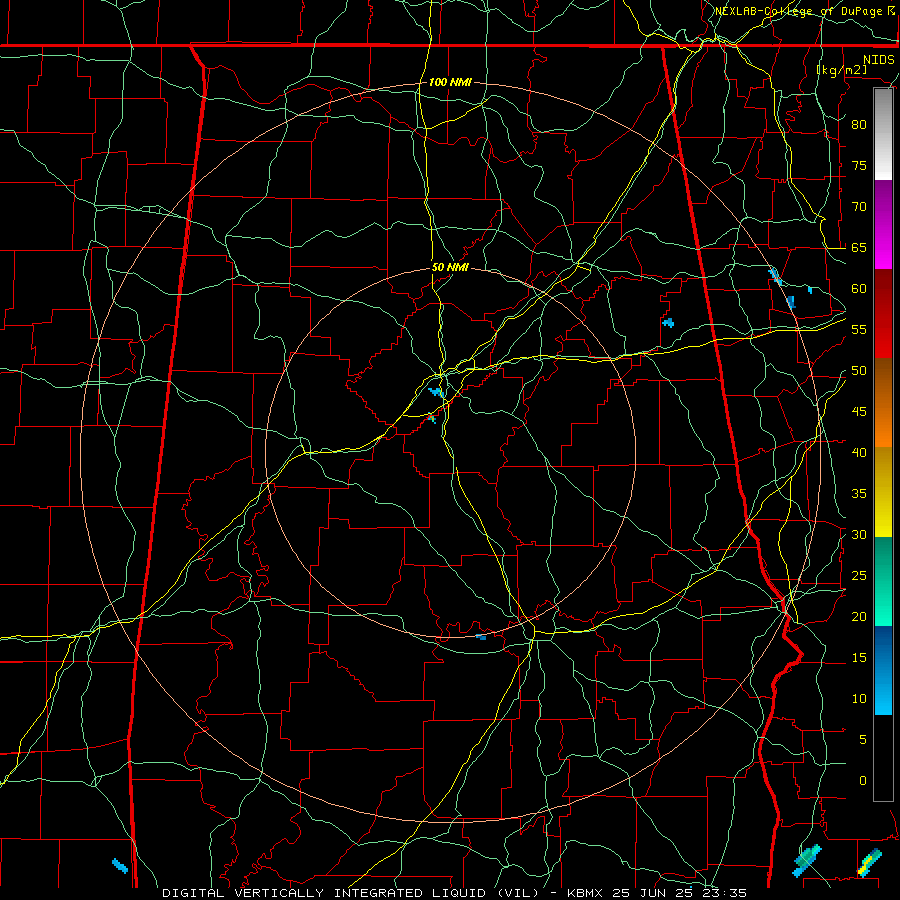Click the yellow segment of the color scale

coord(883,492)
